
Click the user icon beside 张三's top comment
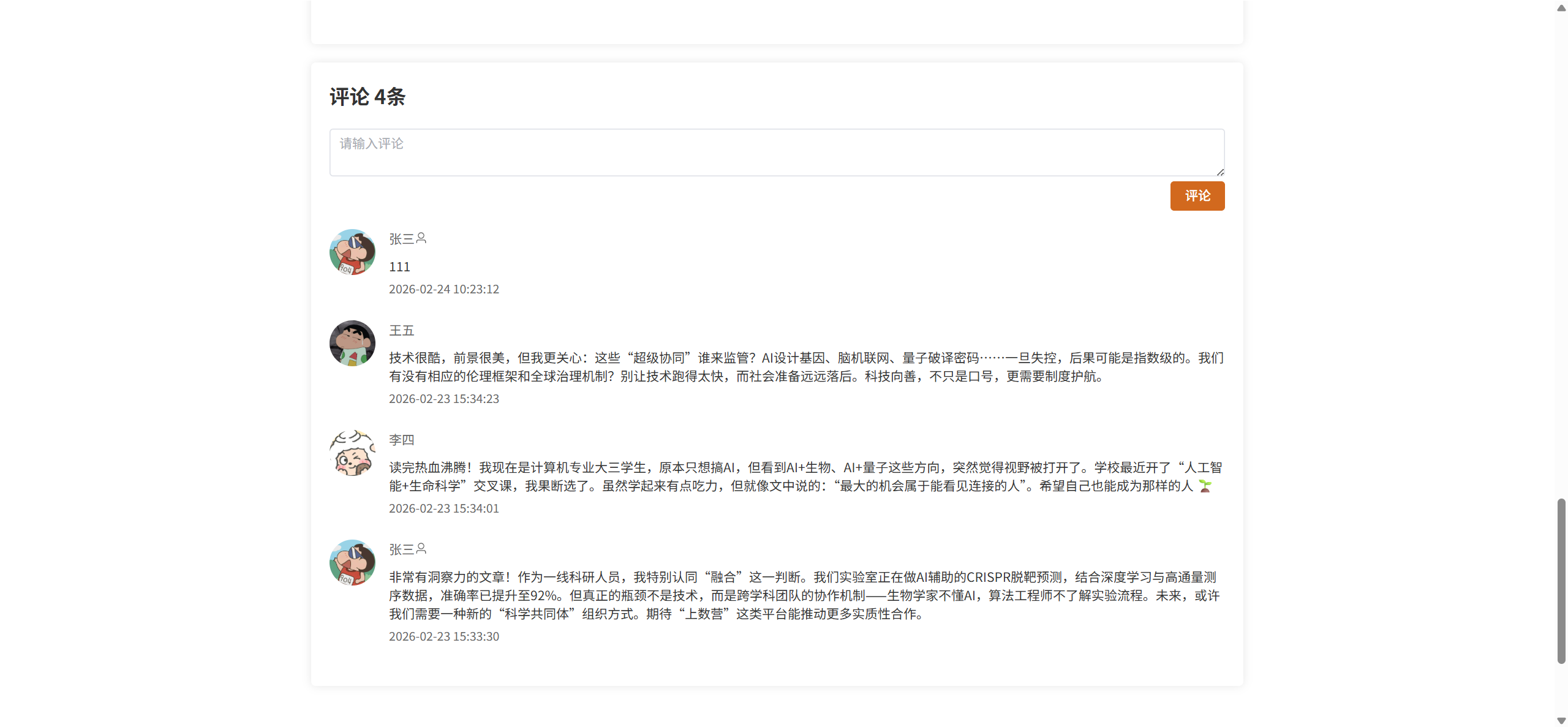(x=421, y=238)
